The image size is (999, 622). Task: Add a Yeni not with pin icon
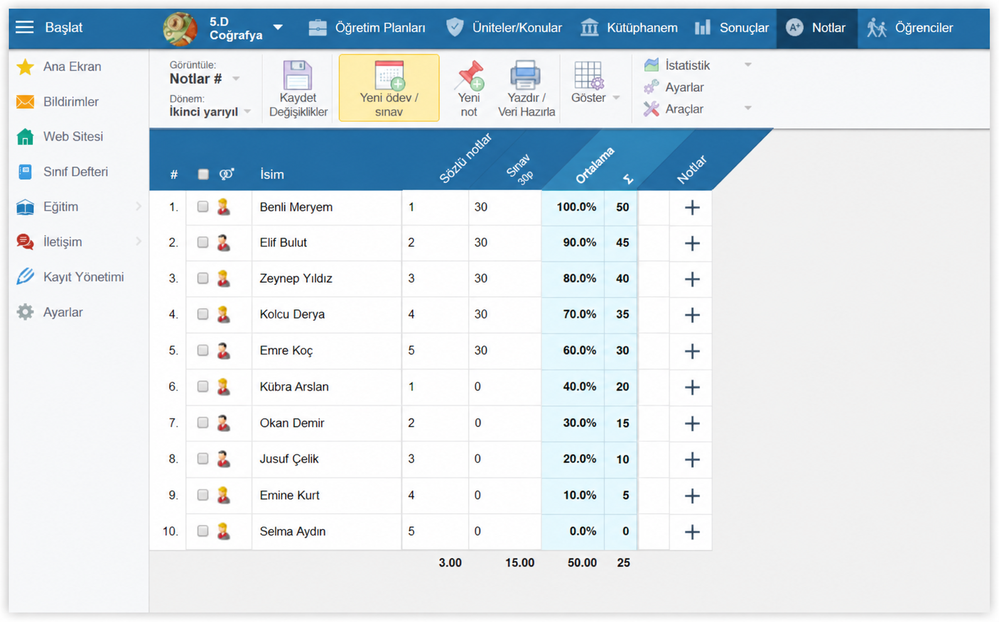pyautogui.click(x=469, y=75)
